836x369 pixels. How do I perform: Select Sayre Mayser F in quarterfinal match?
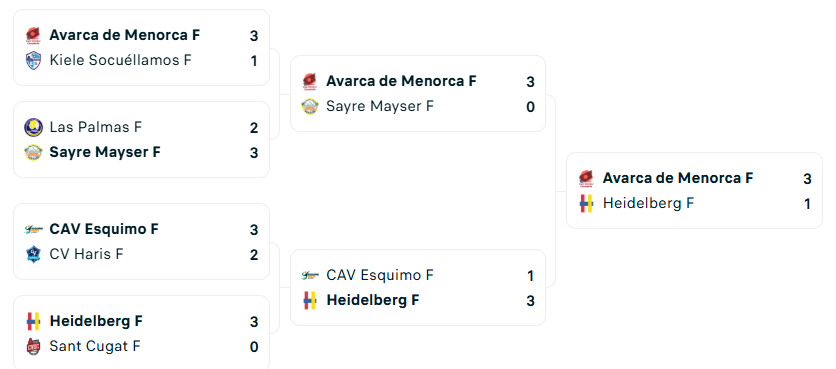click(x=105, y=153)
